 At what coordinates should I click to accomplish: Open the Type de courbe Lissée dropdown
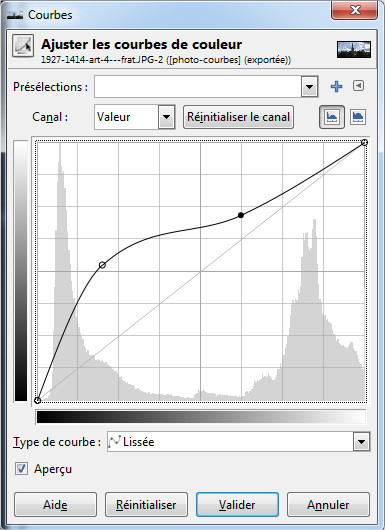pos(239,441)
